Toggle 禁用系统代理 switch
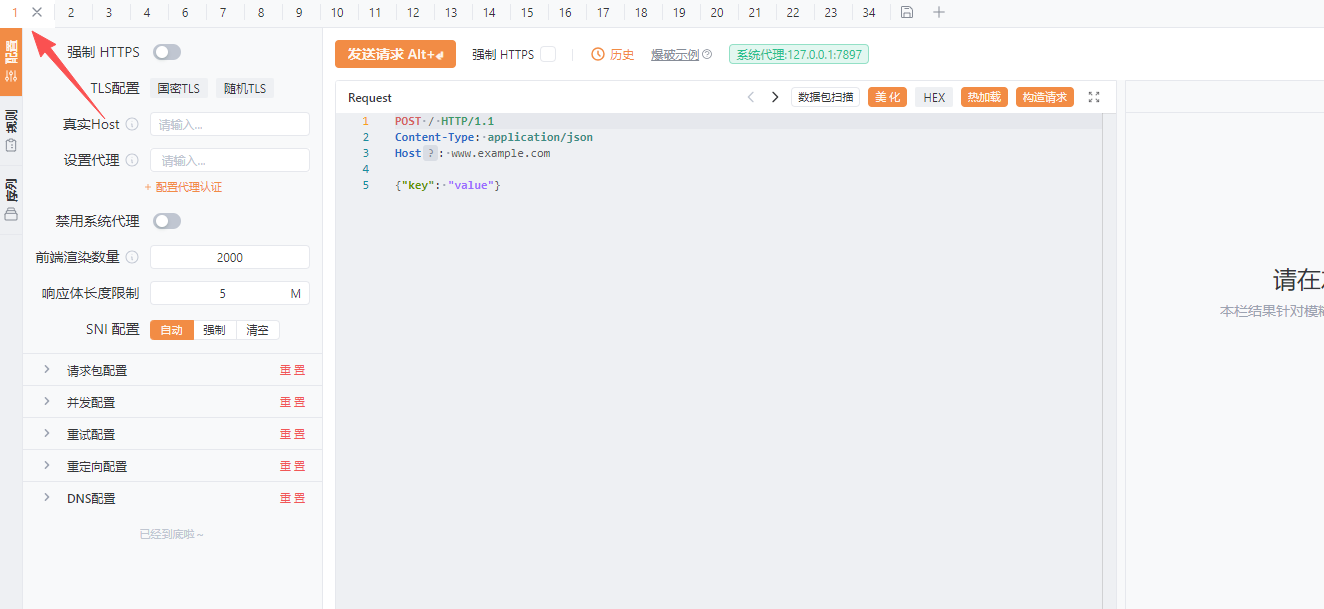1324x609 pixels. (x=167, y=221)
